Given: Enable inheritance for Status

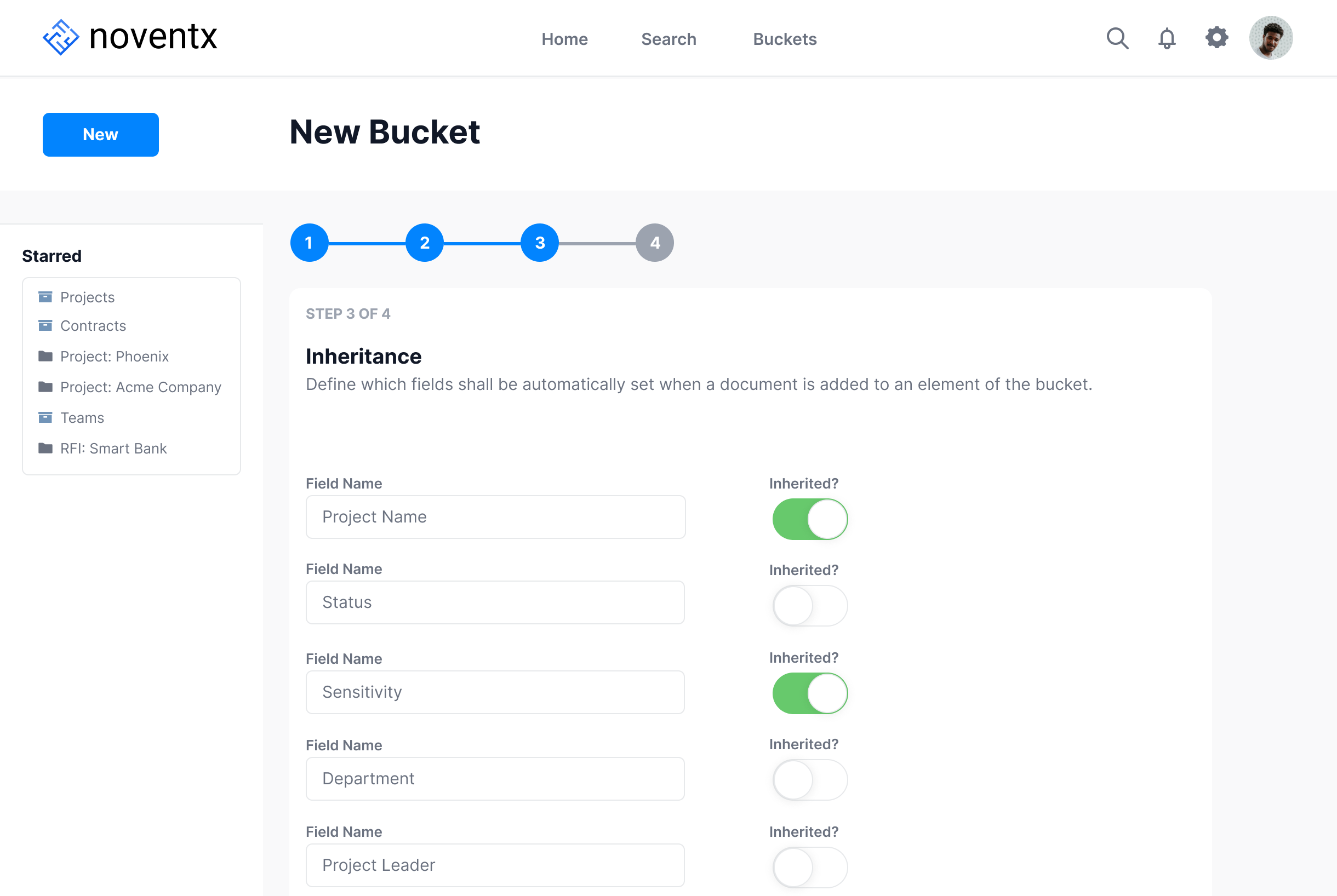Looking at the screenshot, I should coord(809,606).
